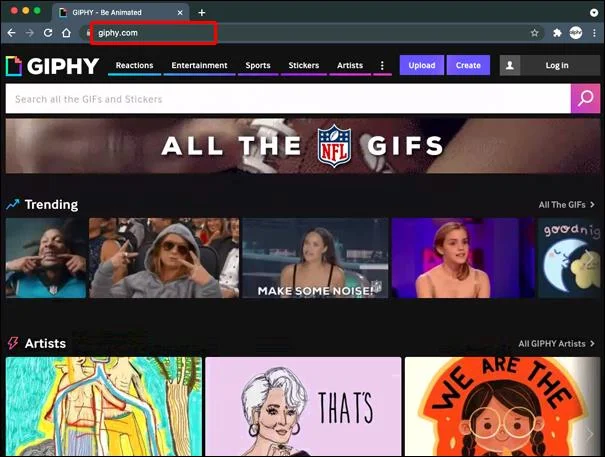Image resolution: width=605 pixels, height=457 pixels.
Task: Open a new browser tab
Action: (201, 13)
